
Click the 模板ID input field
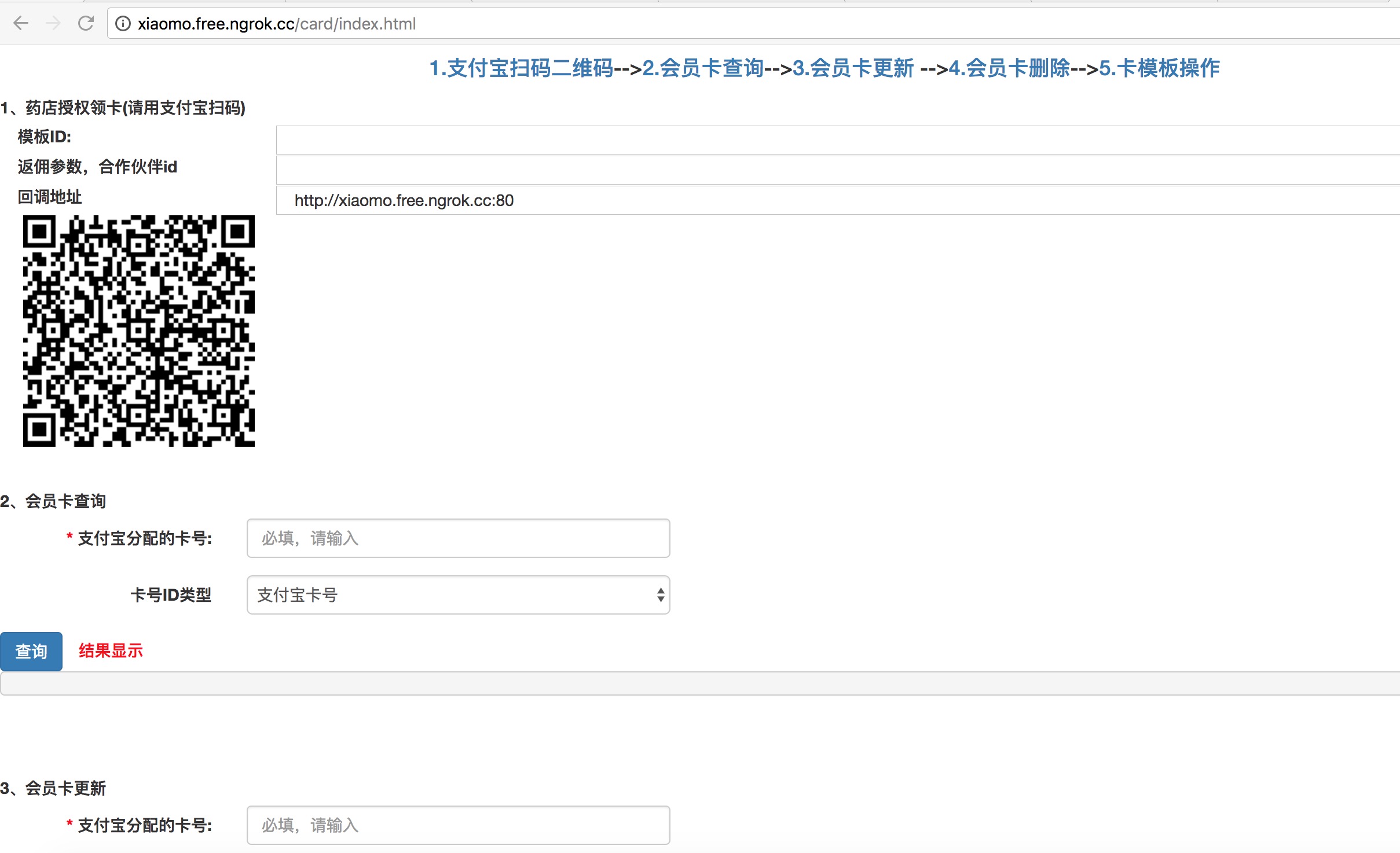tap(837, 140)
